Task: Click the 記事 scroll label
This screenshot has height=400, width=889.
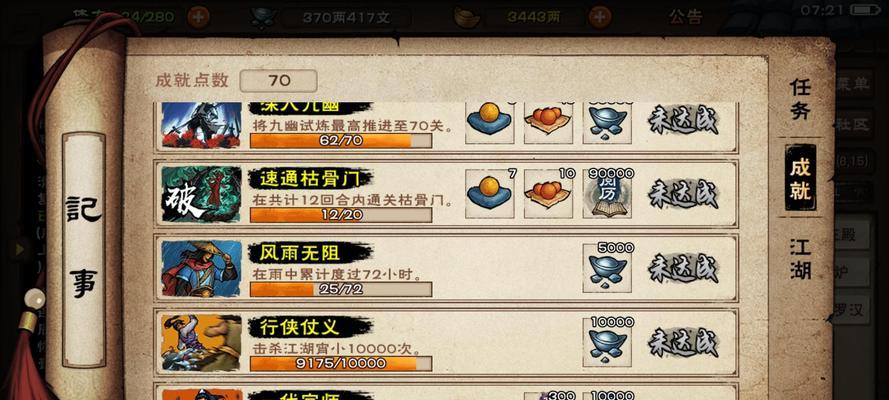Action: click(x=84, y=249)
